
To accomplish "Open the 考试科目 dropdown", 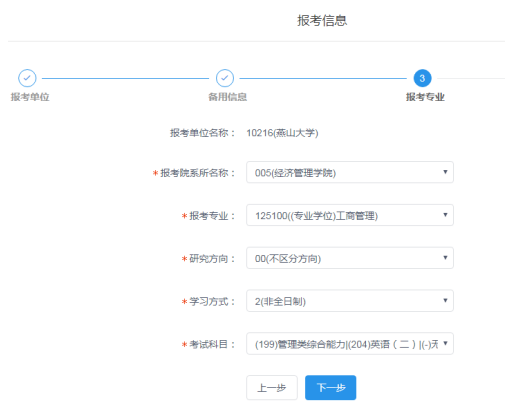I will click(x=350, y=344).
